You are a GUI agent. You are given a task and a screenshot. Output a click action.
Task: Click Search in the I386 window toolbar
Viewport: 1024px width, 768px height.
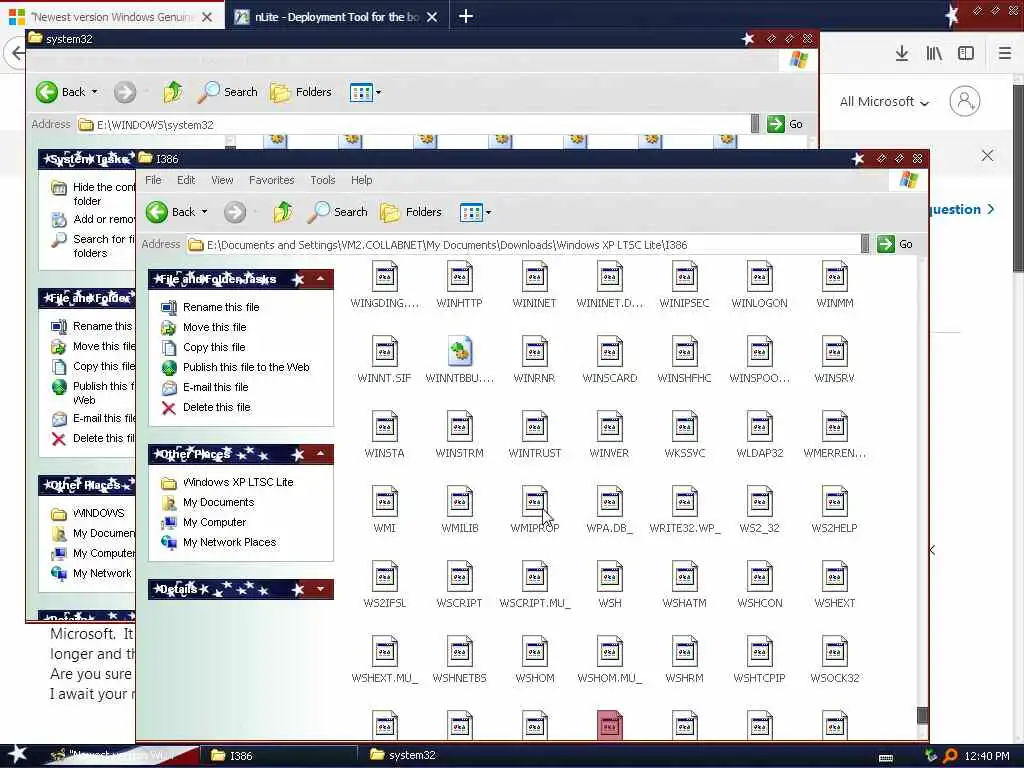tap(338, 212)
